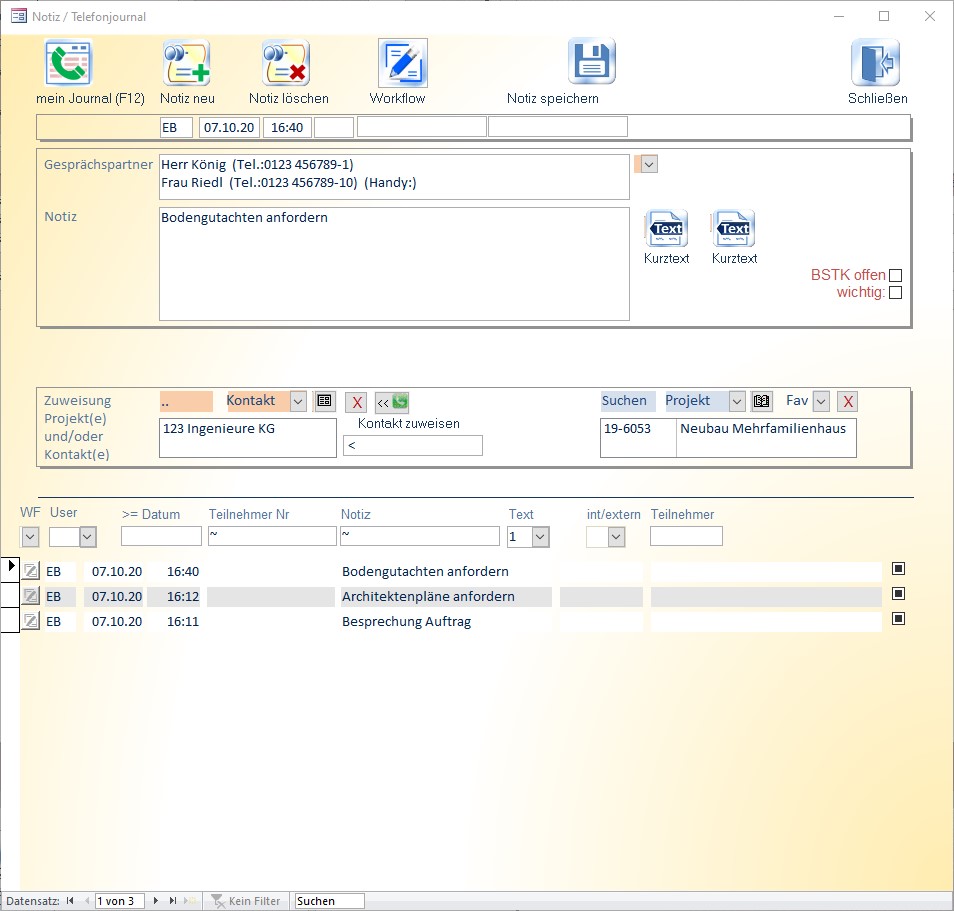The width and height of the screenshot is (954, 911).
Task: Click the Schließen door icon
Action: [875, 63]
